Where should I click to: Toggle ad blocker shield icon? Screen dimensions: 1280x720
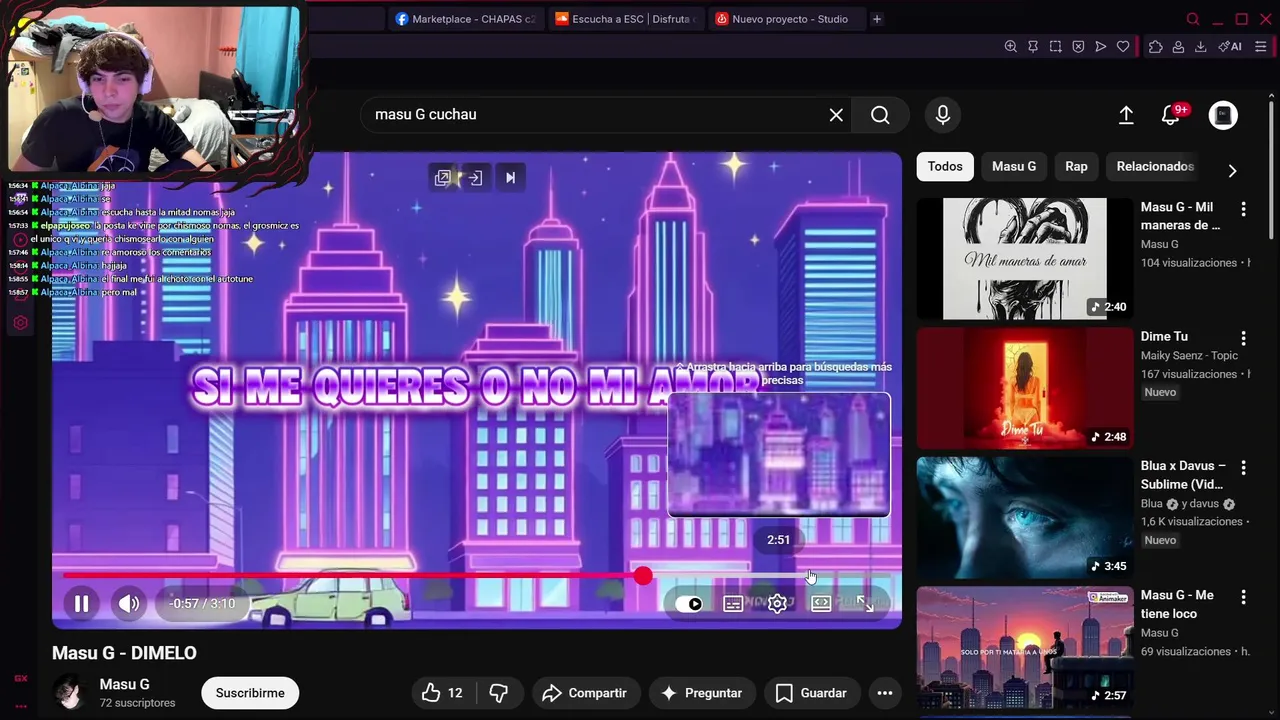1078,47
